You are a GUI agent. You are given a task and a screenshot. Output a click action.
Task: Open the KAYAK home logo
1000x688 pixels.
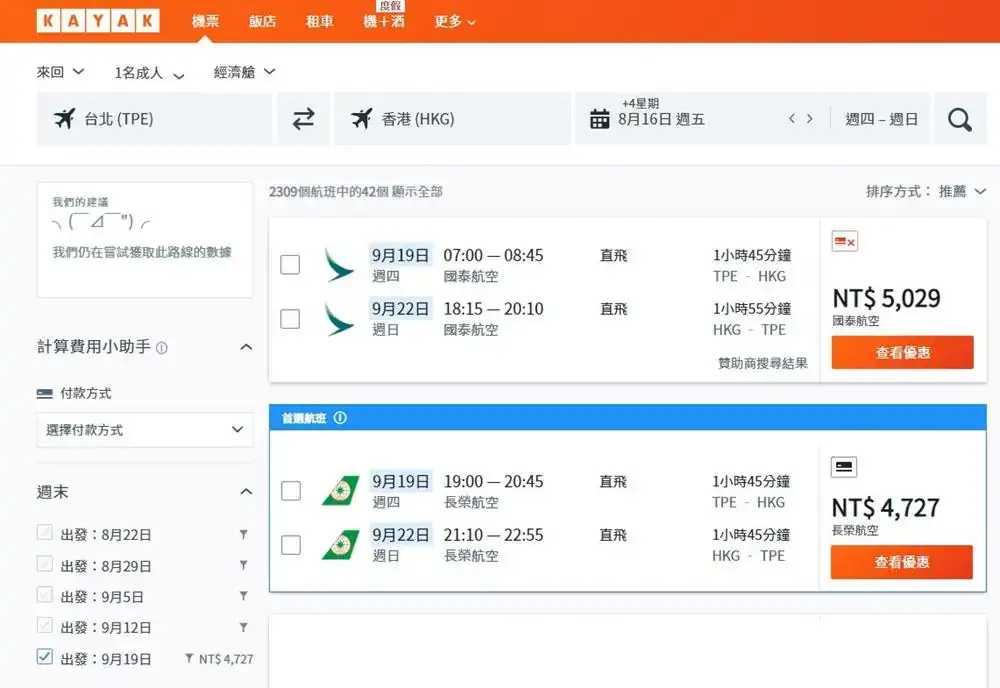[x=98, y=21]
